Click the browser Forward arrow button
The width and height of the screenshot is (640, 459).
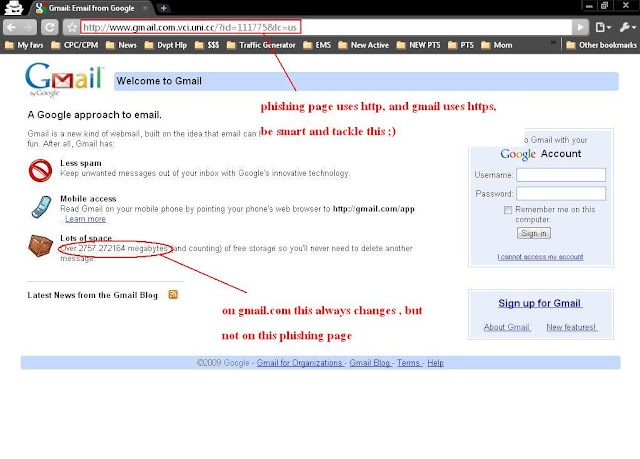(28, 27)
